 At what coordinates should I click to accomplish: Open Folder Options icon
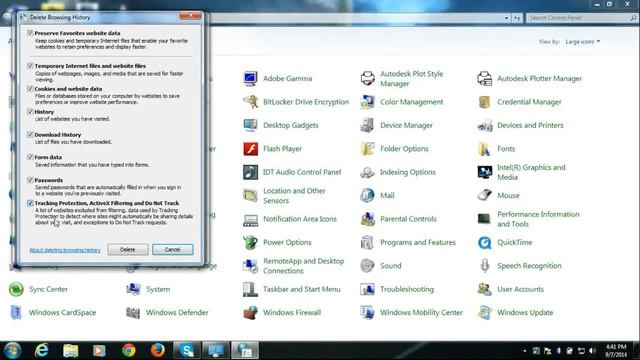367,149
